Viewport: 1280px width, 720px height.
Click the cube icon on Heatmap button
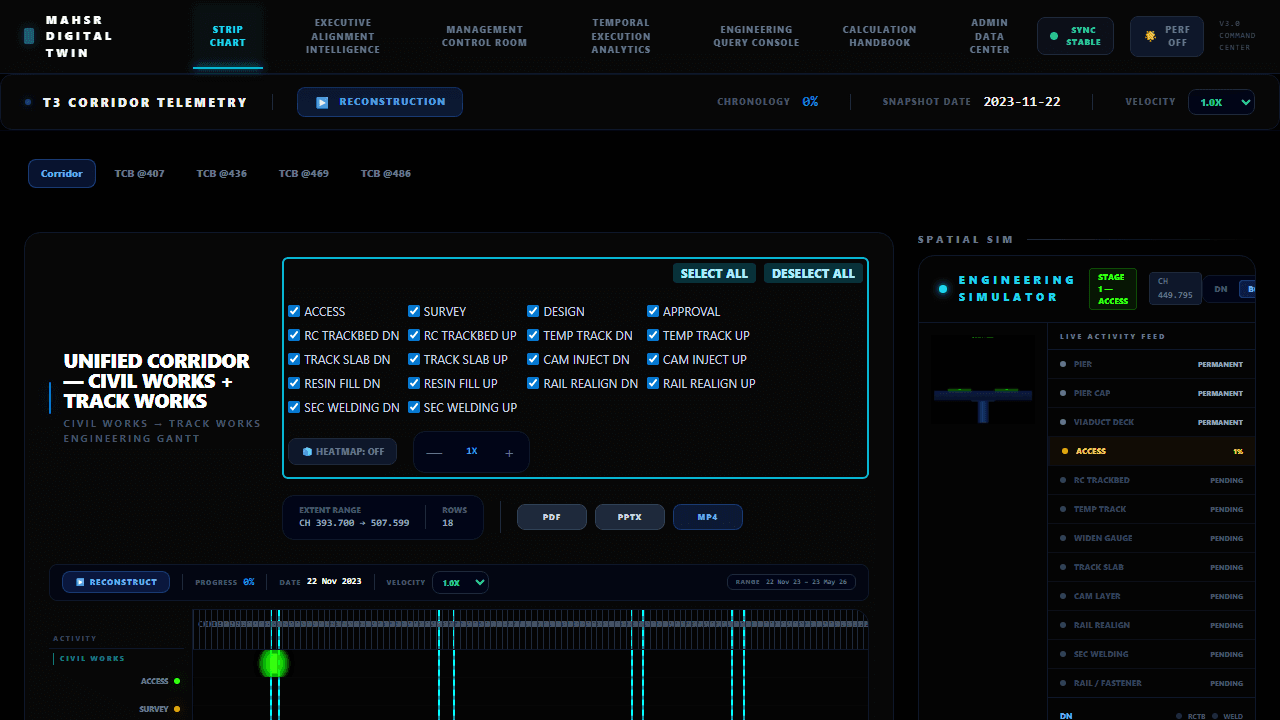(307, 452)
